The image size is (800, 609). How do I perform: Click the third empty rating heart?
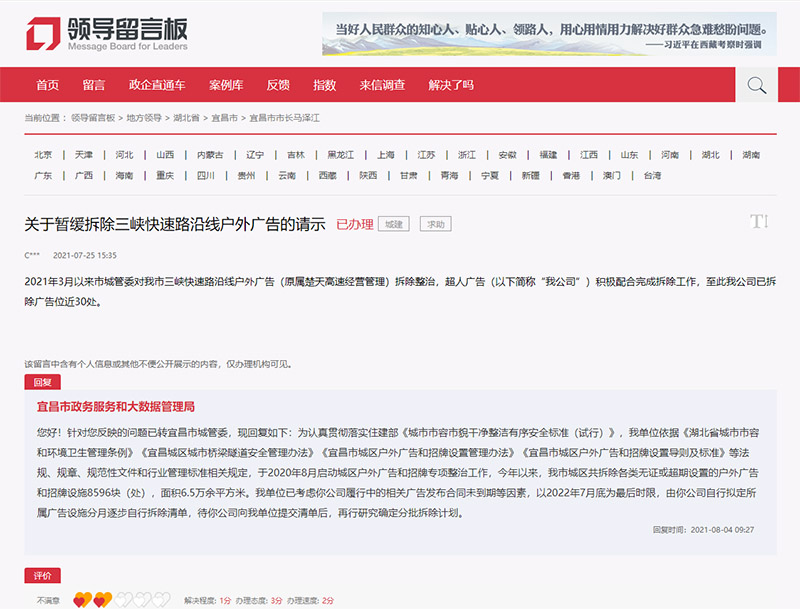pyautogui.click(x=124, y=599)
